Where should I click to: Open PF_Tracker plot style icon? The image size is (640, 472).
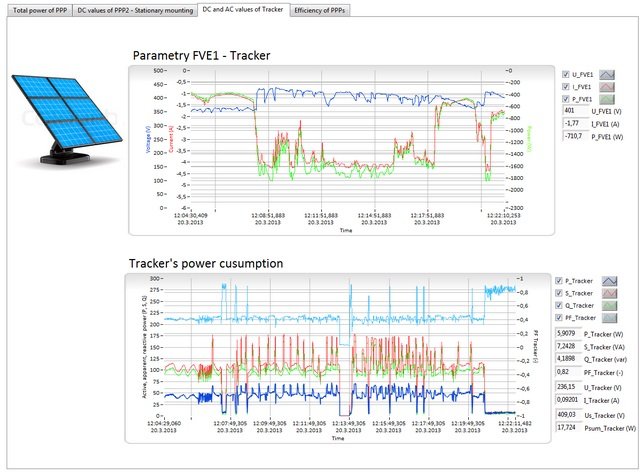(x=609, y=318)
